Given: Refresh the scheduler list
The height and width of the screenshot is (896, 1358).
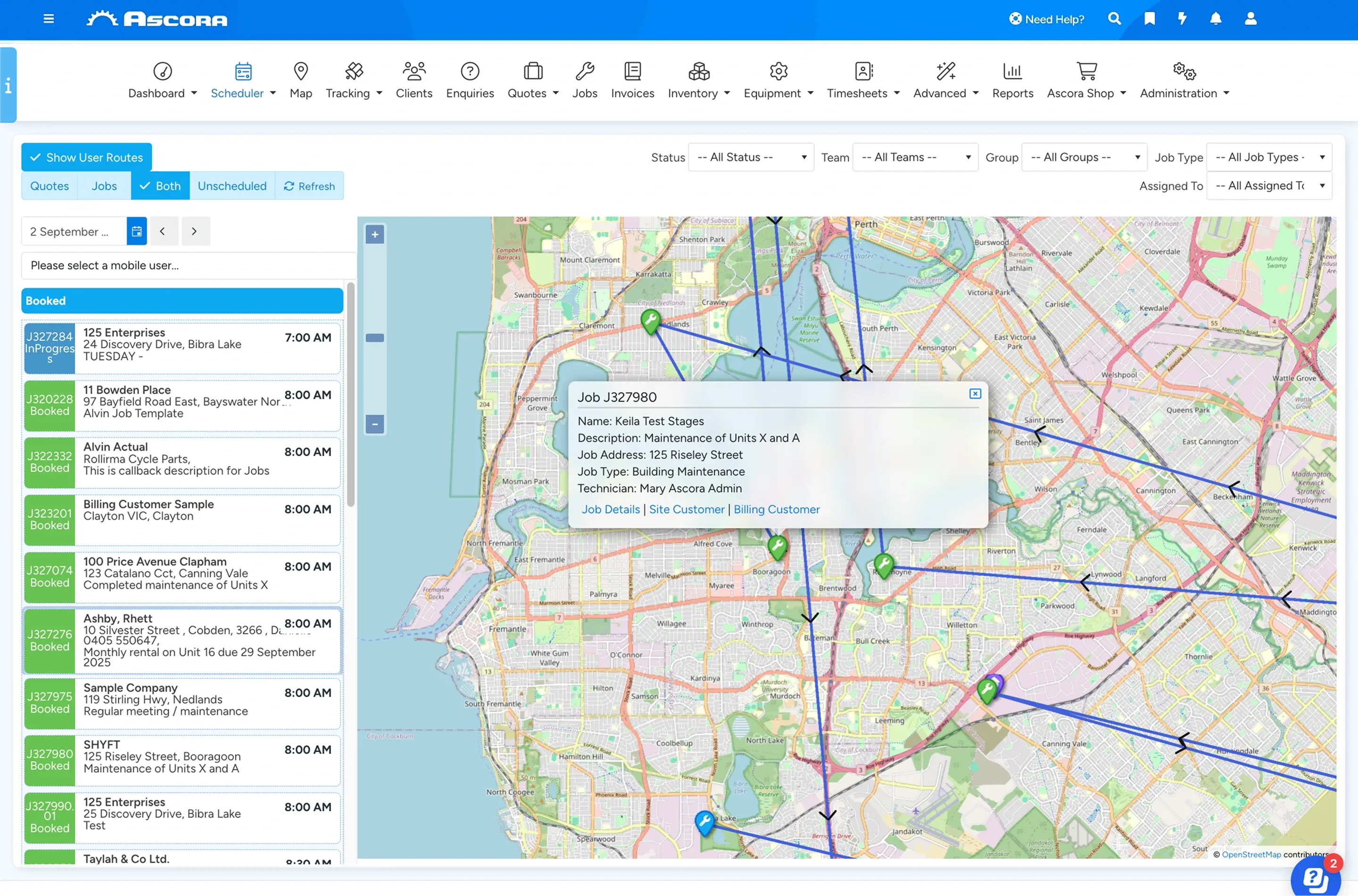Looking at the screenshot, I should [x=309, y=186].
